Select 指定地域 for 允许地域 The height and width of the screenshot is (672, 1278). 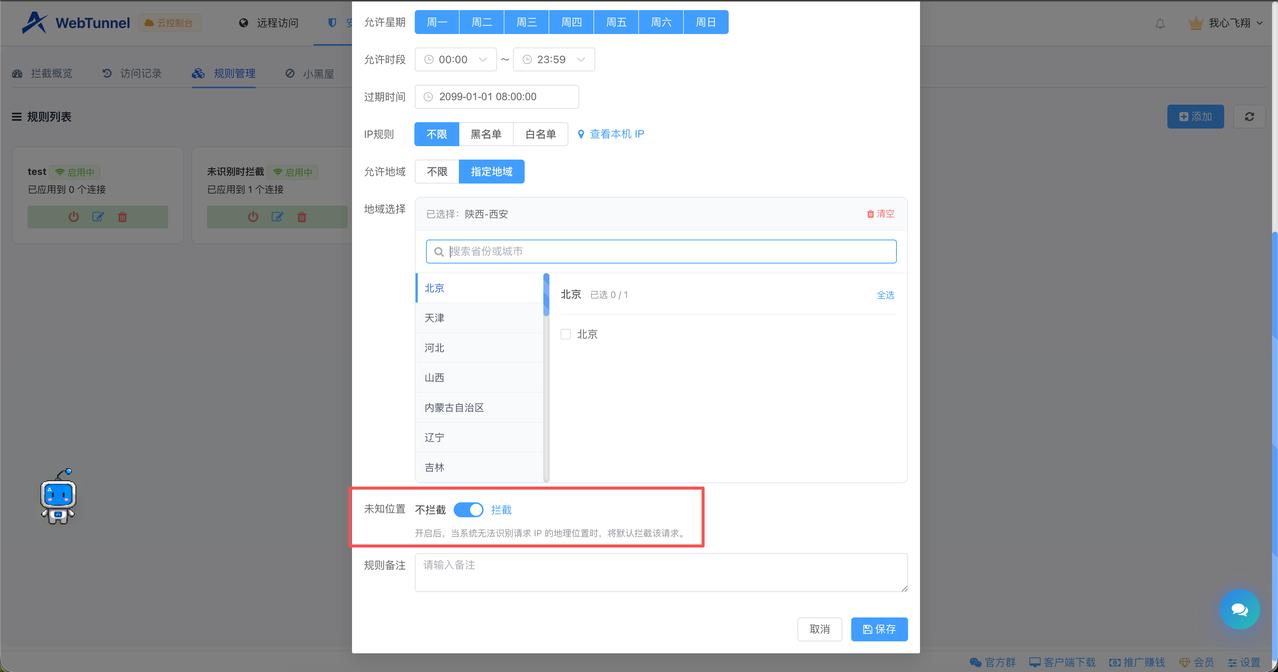point(491,172)
